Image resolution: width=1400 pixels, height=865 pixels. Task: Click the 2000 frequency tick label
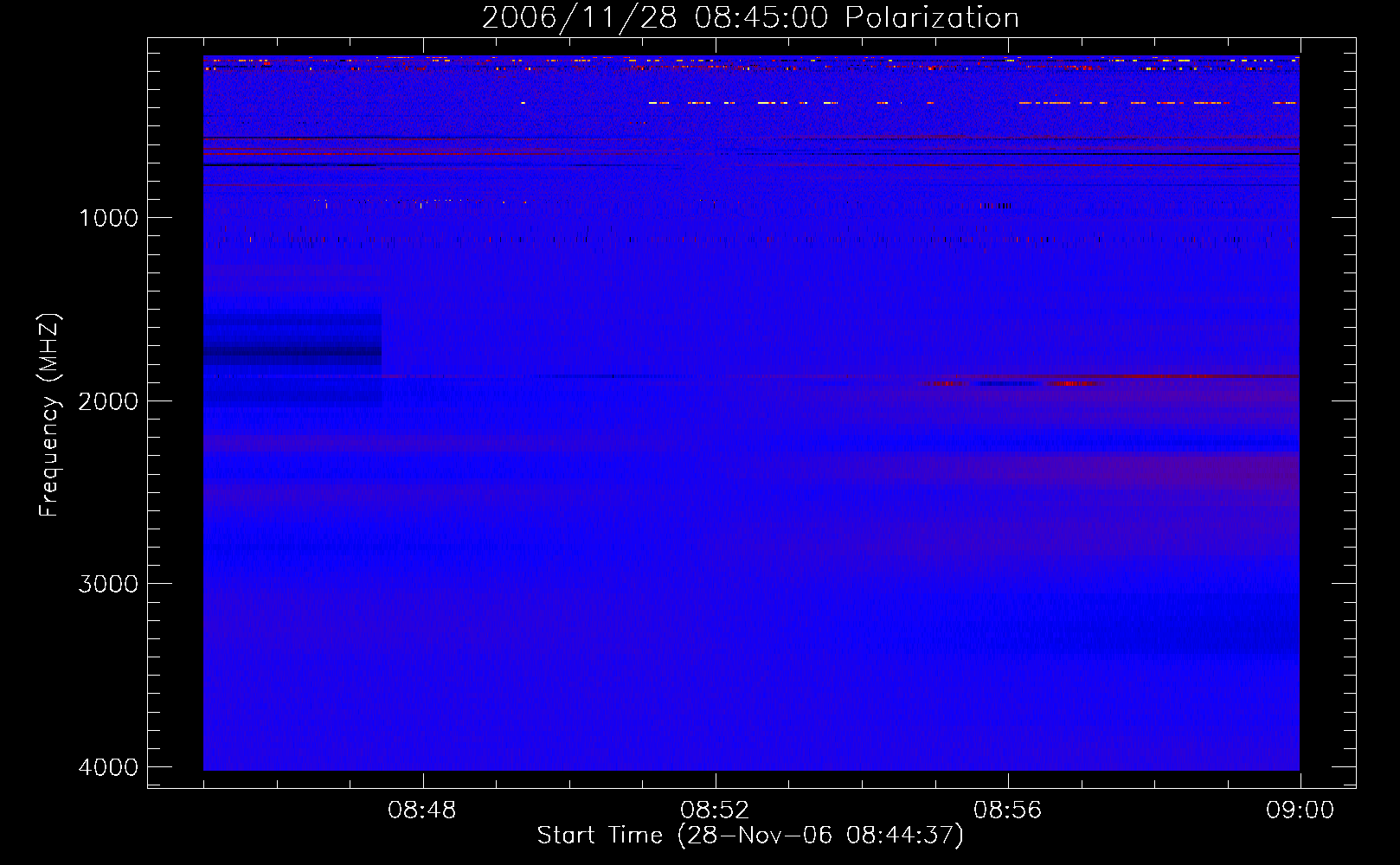(108, 400)
